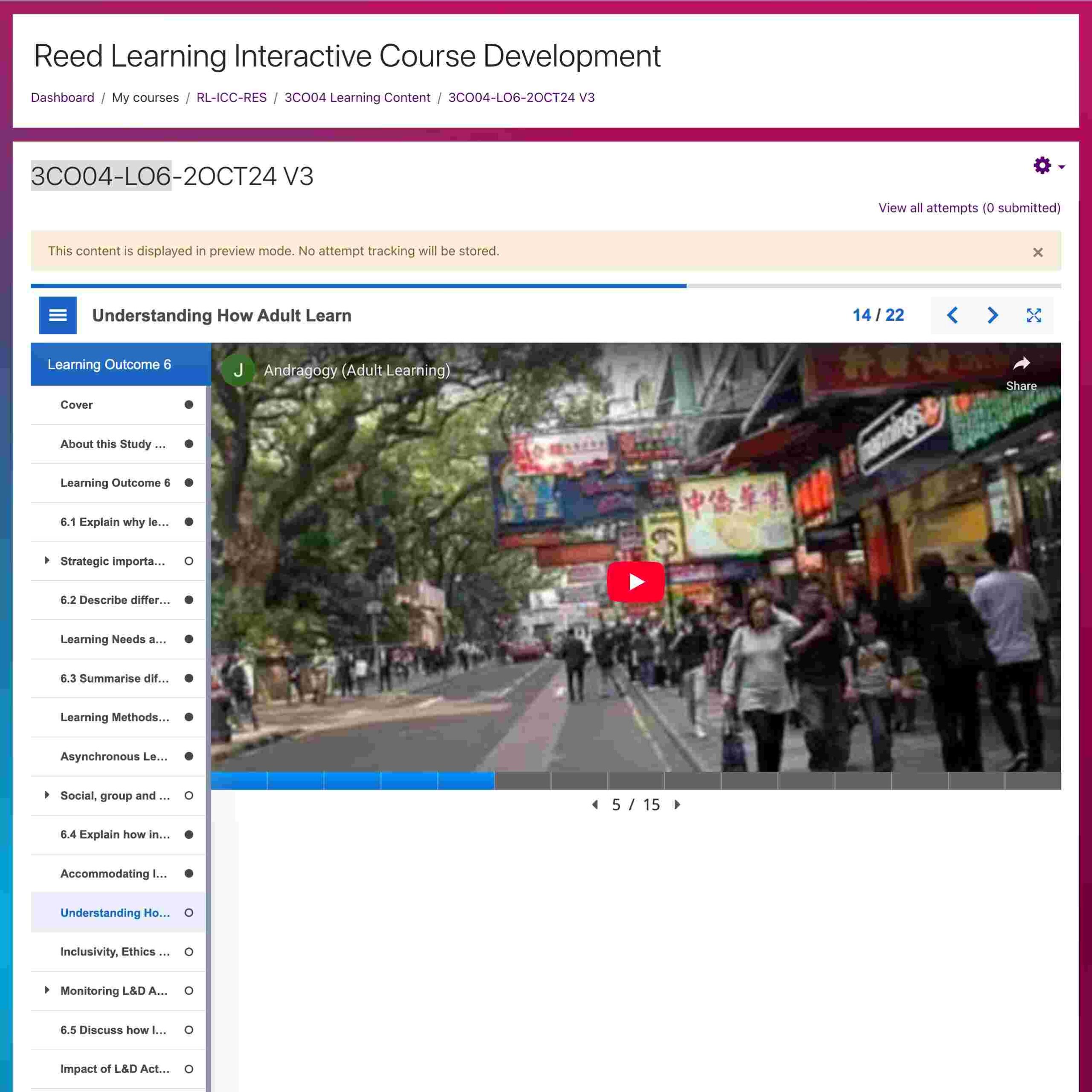Advance to next slide in presentation
Screen dimensions: 1092x1092
tap(677, 804)
